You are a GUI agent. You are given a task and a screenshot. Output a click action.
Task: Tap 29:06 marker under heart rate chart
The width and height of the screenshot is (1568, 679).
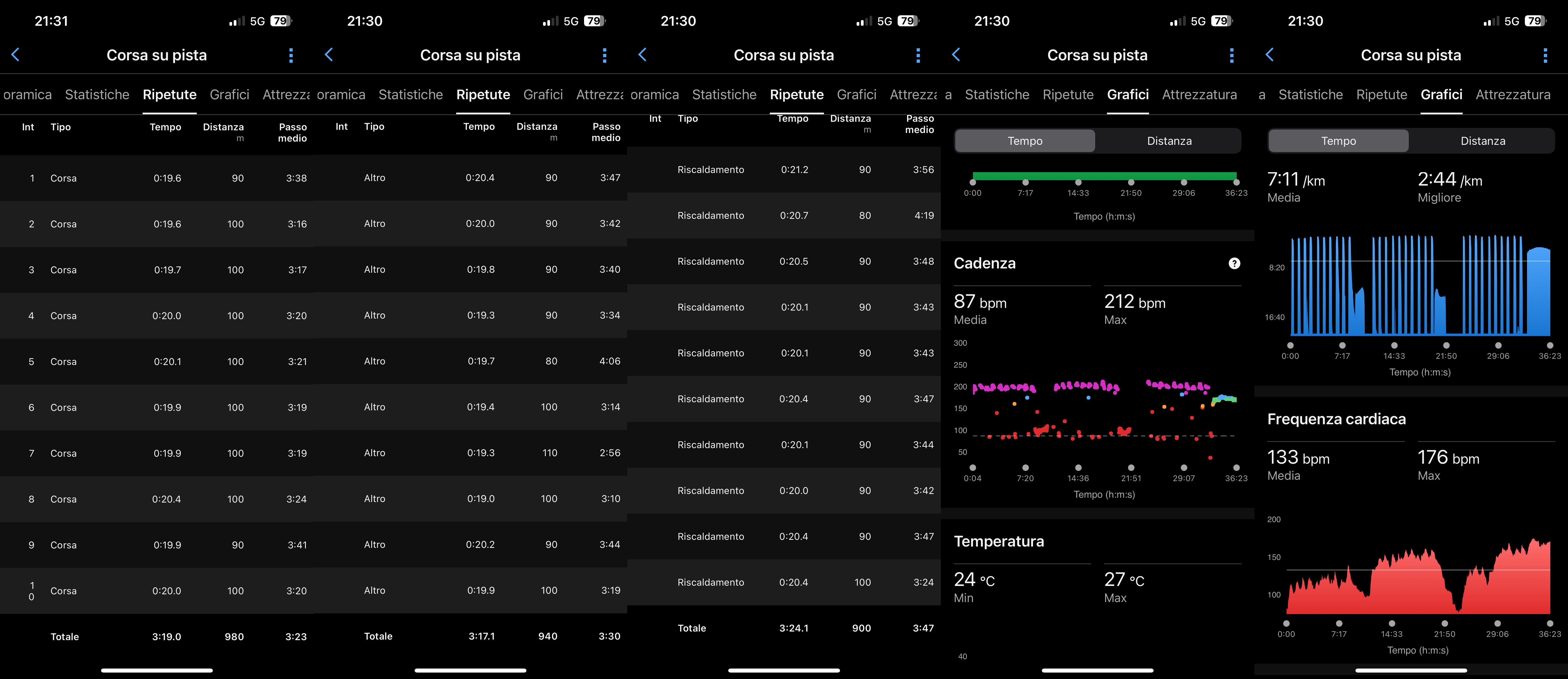(1498, 623)
